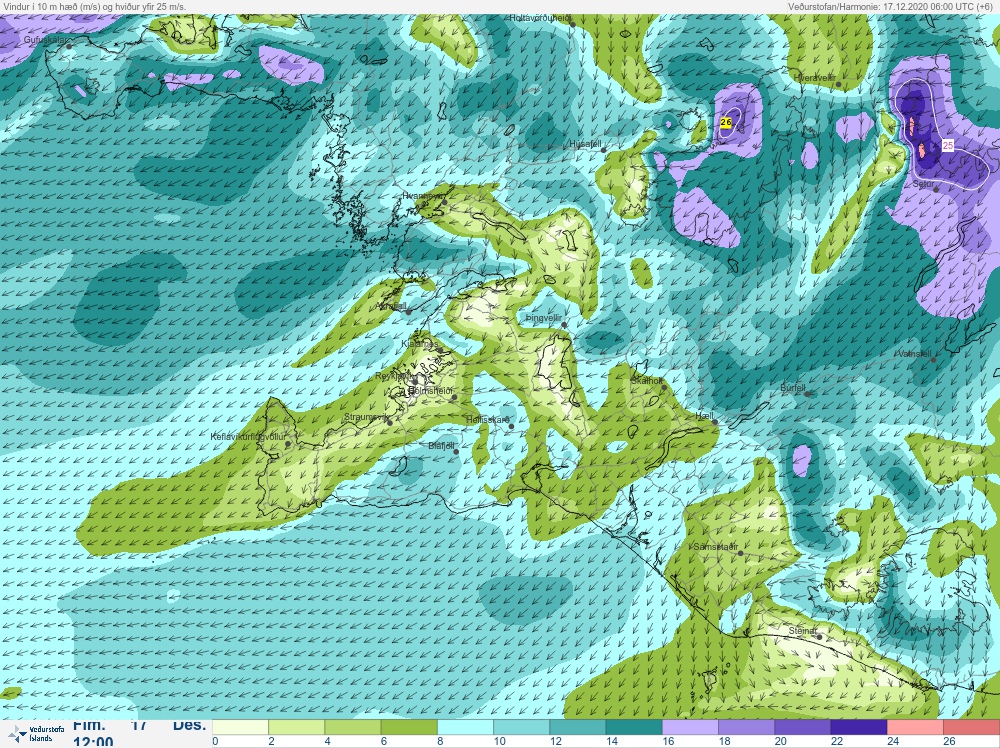Image resolution: width=1000 pixels, height=748 pixels.
Task: Select the 18–20 m/s legend swatch
Action: pos(746,727)
